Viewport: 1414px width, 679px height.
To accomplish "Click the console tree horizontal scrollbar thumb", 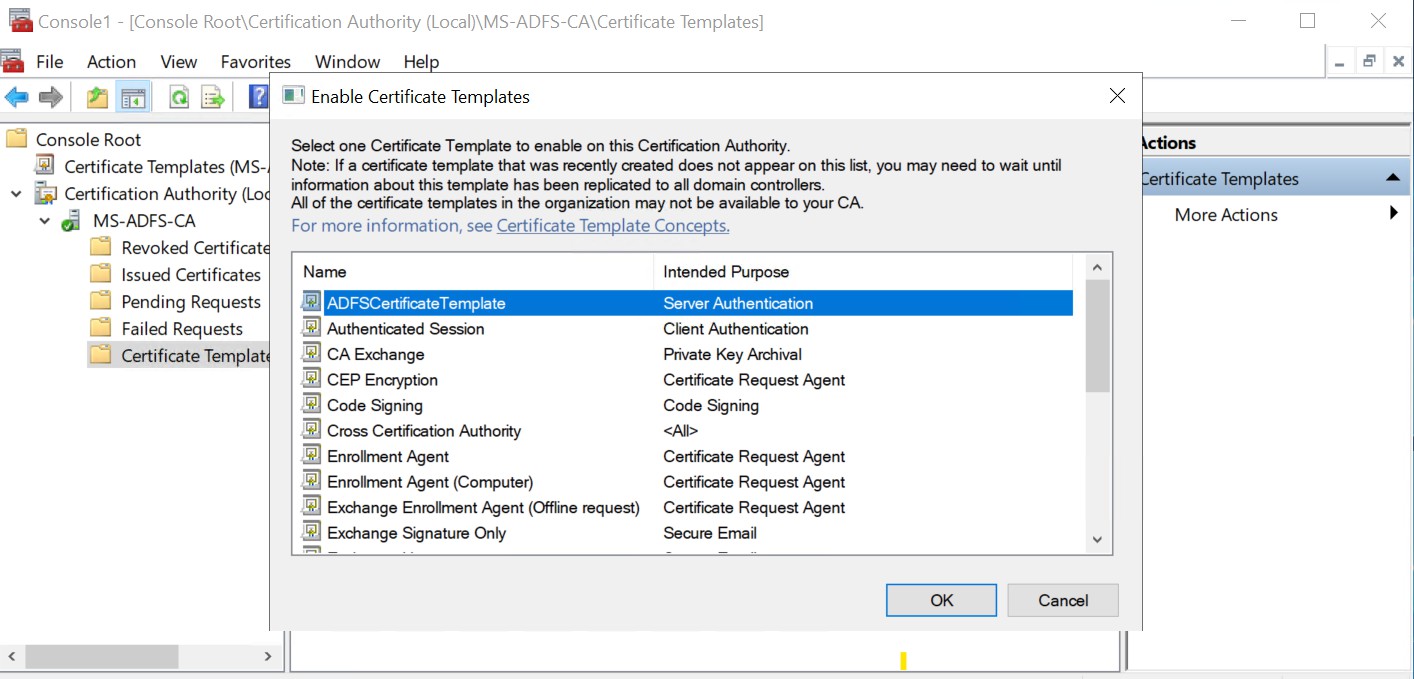I will tap(102, 656).
